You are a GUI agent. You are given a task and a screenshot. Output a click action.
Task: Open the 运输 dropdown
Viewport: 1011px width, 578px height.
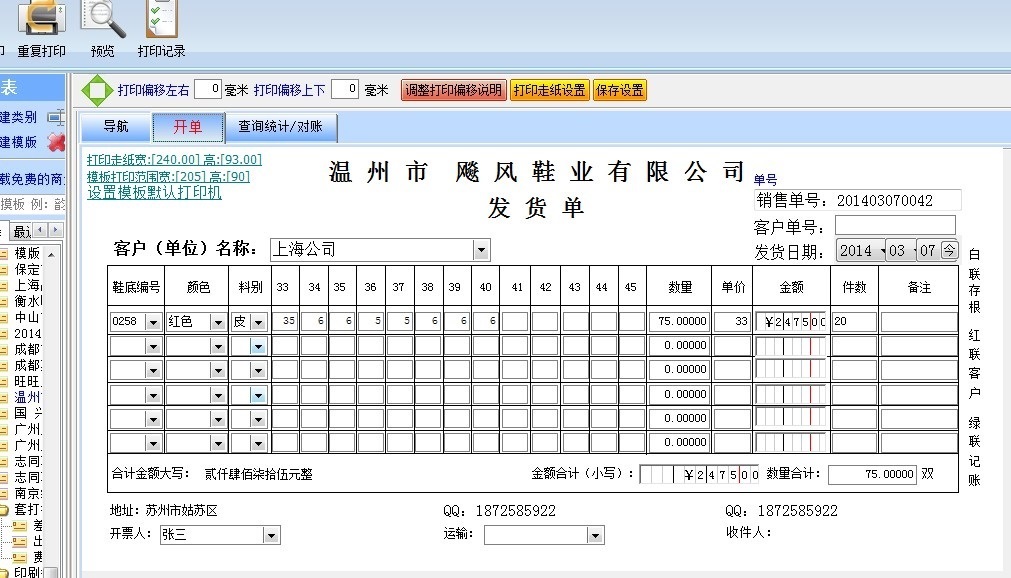[x=594, y=535]
